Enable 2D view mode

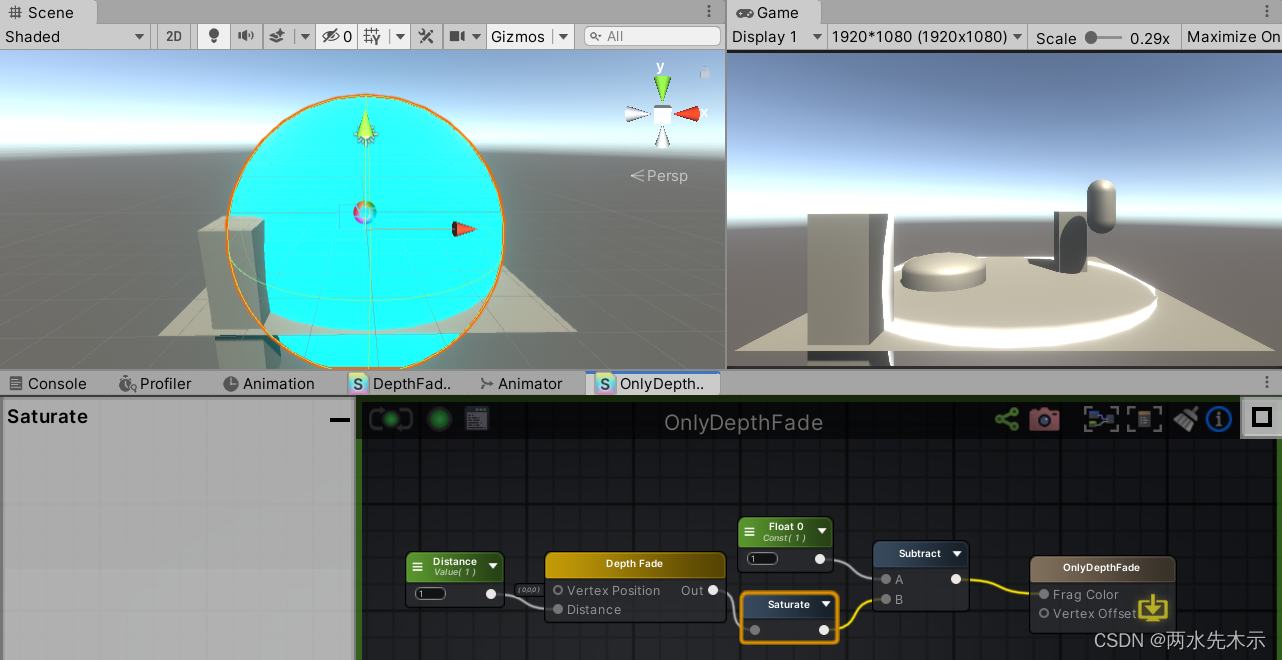[x=173, y=36]
